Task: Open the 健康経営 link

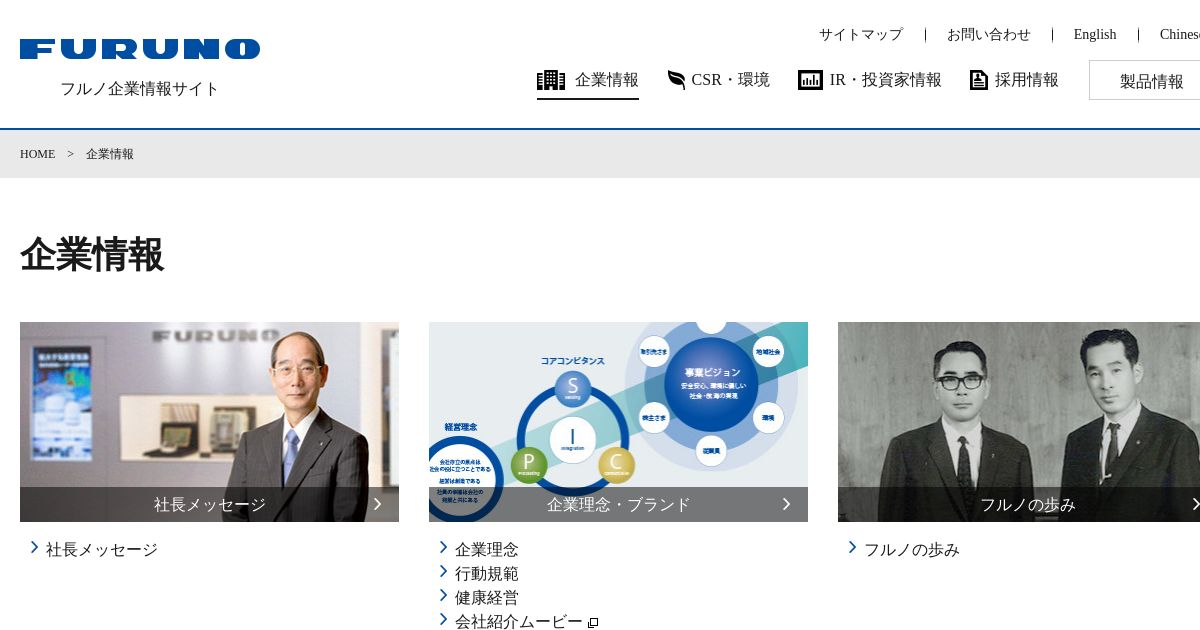Action: [x=487, y=597]
